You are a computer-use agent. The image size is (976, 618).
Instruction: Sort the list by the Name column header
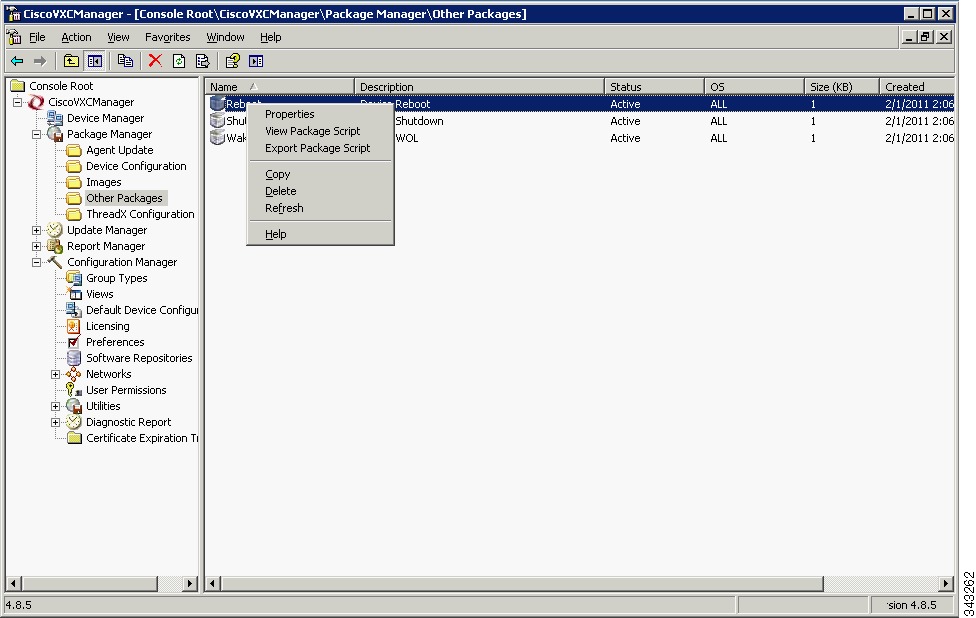tap(280, 87)
